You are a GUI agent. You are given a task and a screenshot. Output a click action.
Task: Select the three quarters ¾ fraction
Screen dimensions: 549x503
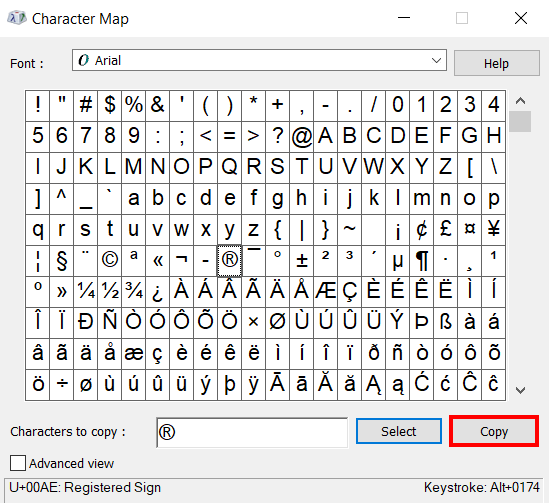(x=134, y=292)
